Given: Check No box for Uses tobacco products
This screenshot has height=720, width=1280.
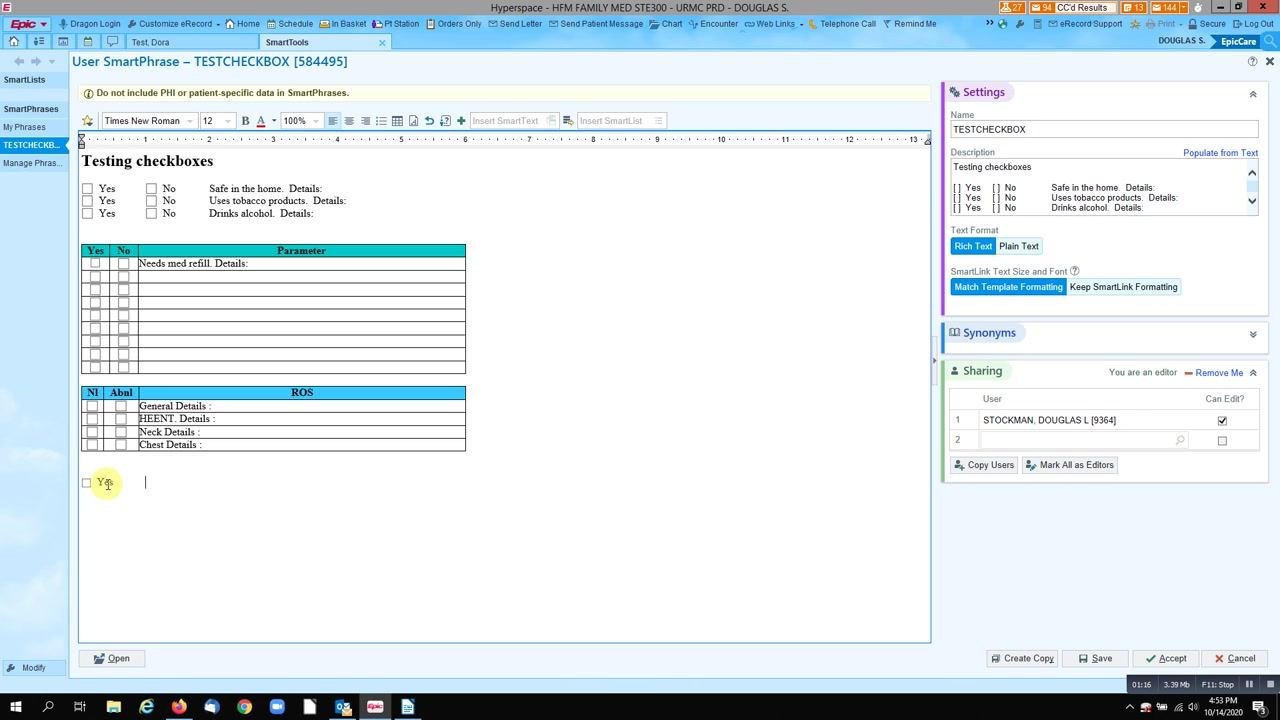Looking at the screenshot, I should (x=151, y=201).
